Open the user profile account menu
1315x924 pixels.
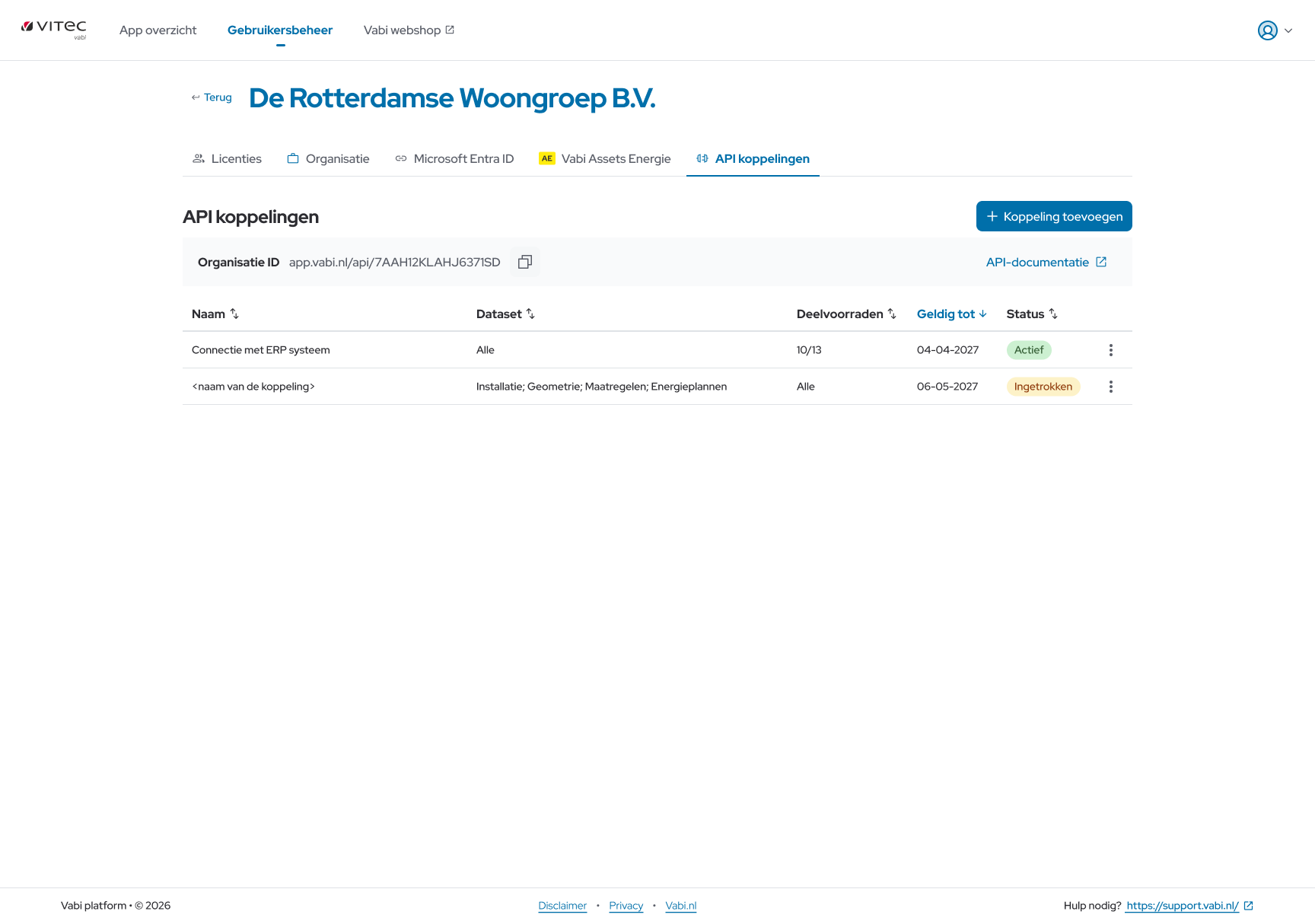coord(1275,30)
